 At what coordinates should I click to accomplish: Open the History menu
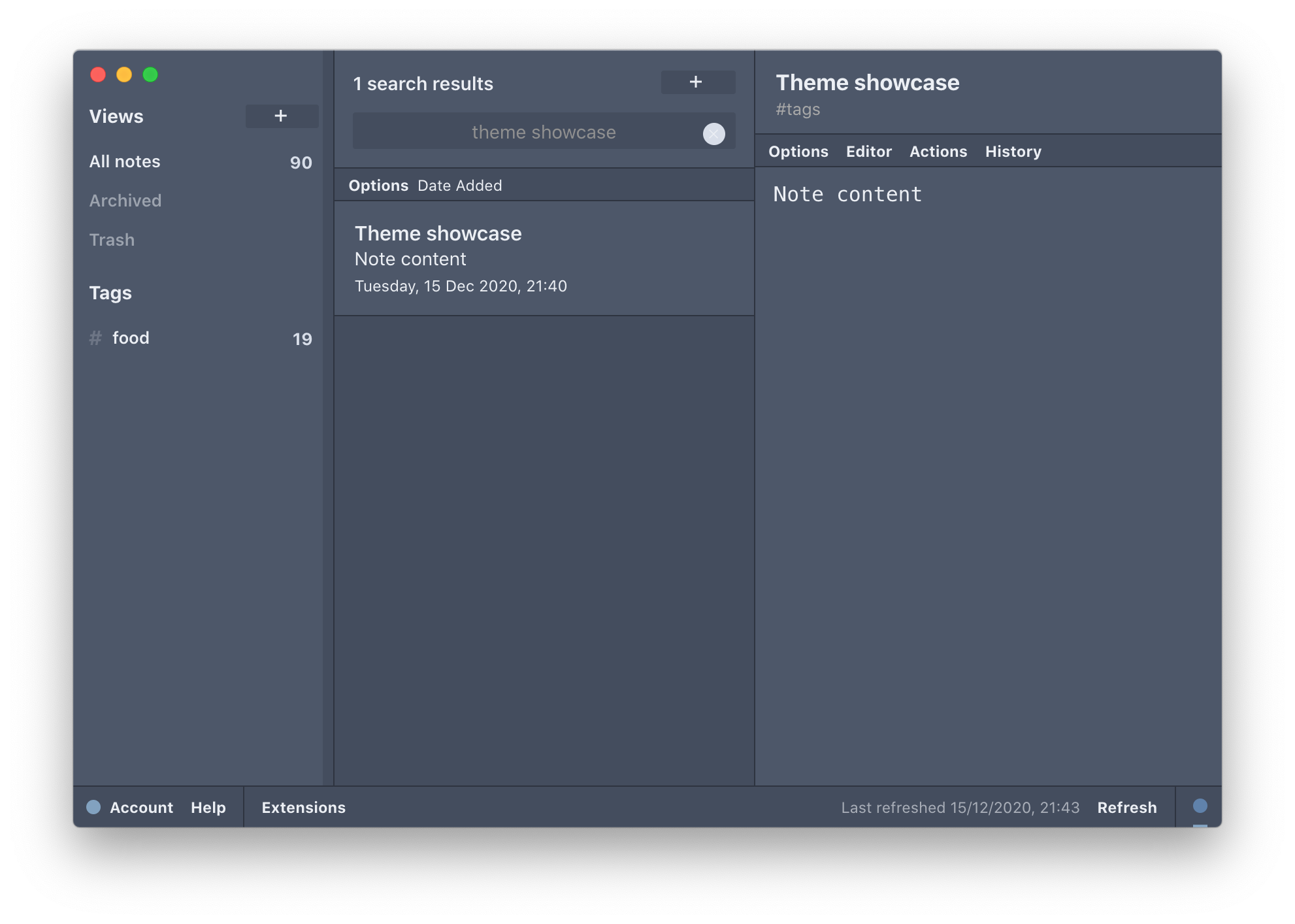pos(1013,152)
